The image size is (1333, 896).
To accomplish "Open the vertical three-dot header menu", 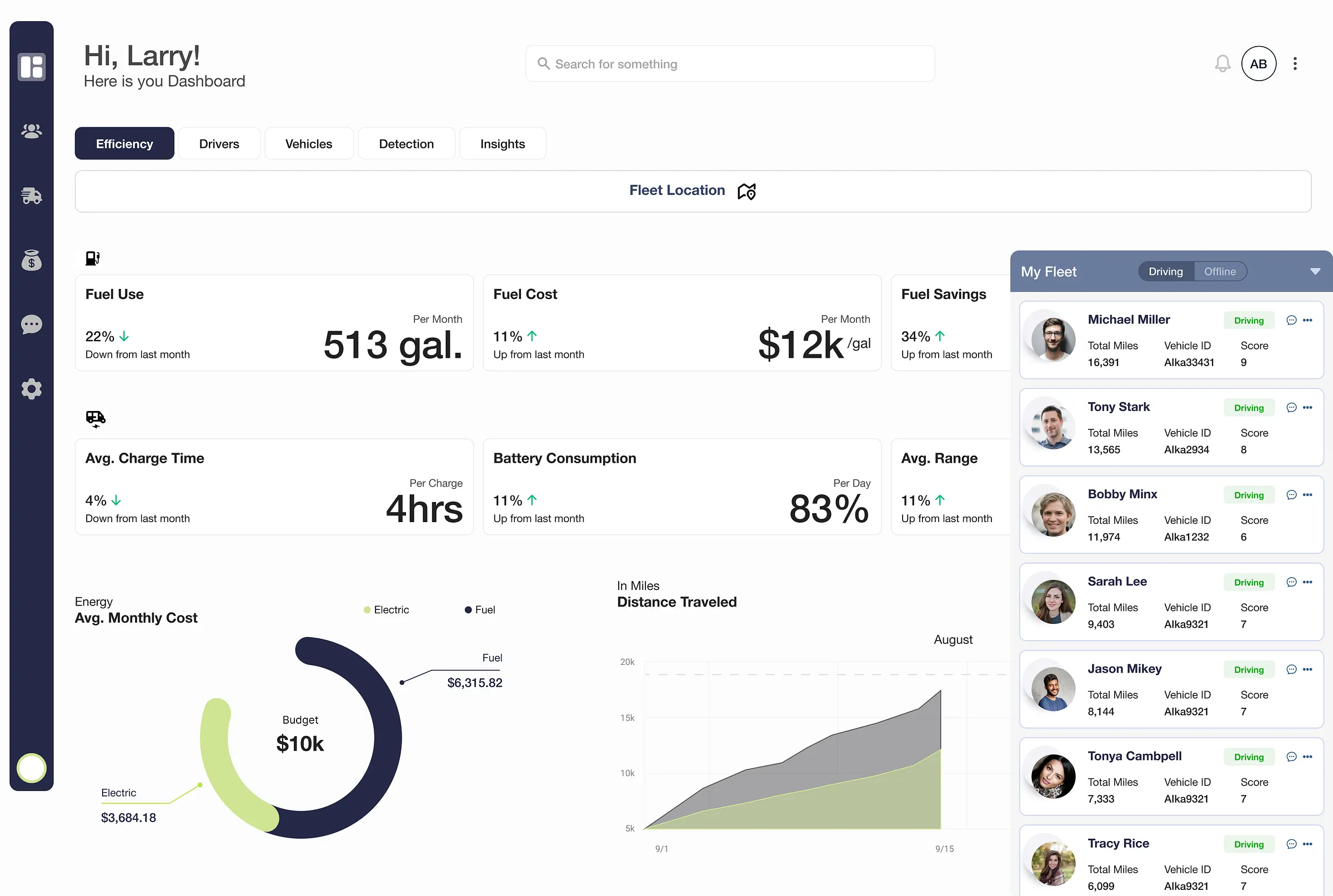I will pyautogui.click(x=1295, y=63).
